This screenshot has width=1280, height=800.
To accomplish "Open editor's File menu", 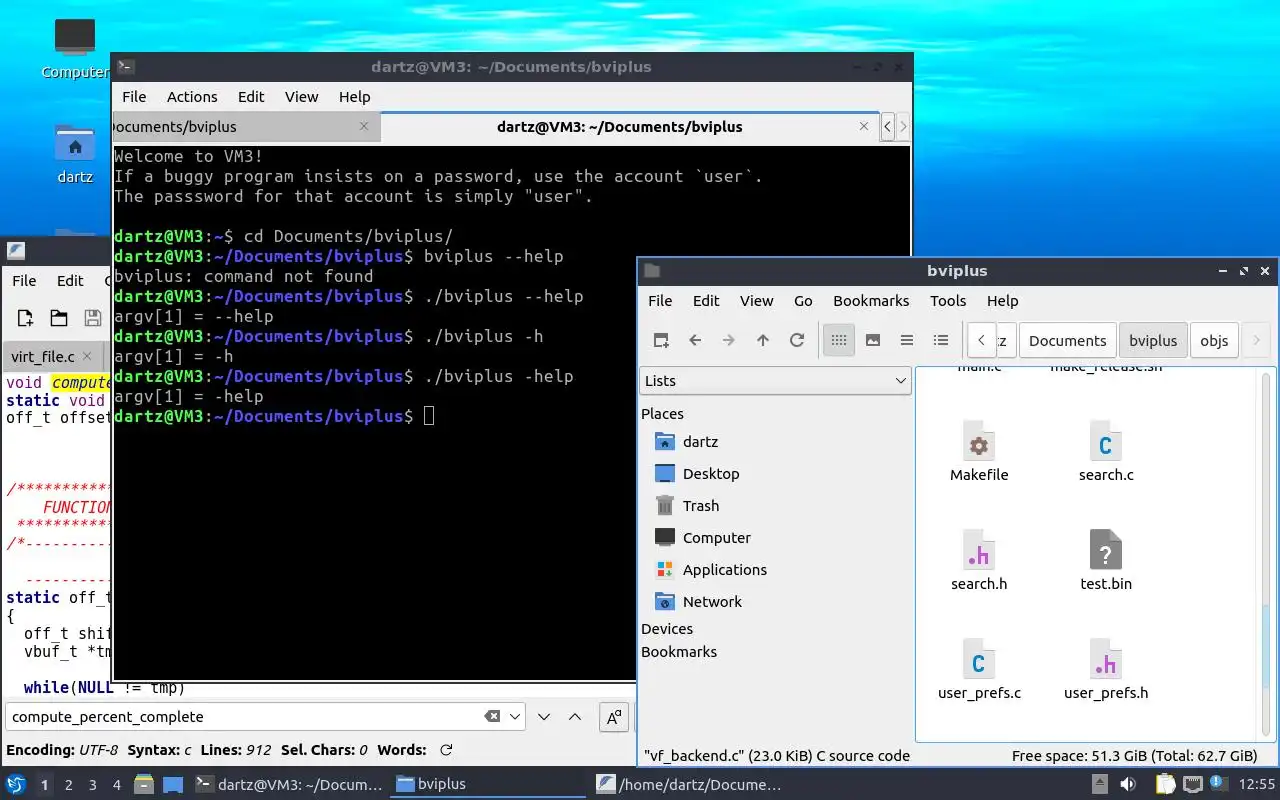I will pyautogui.click(x=24, y=280).
